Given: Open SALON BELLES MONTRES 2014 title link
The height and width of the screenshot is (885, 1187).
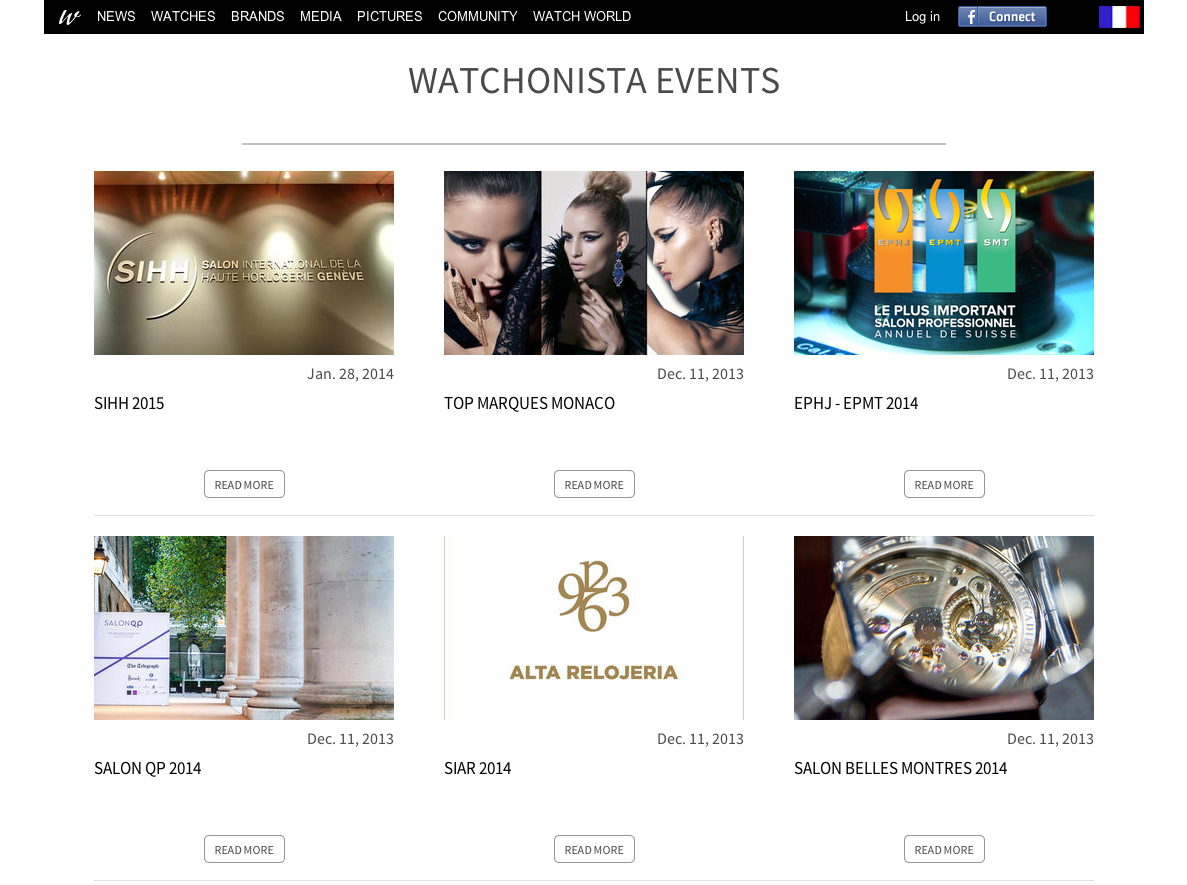Looking at the screenshot, I should pos(901,768).
